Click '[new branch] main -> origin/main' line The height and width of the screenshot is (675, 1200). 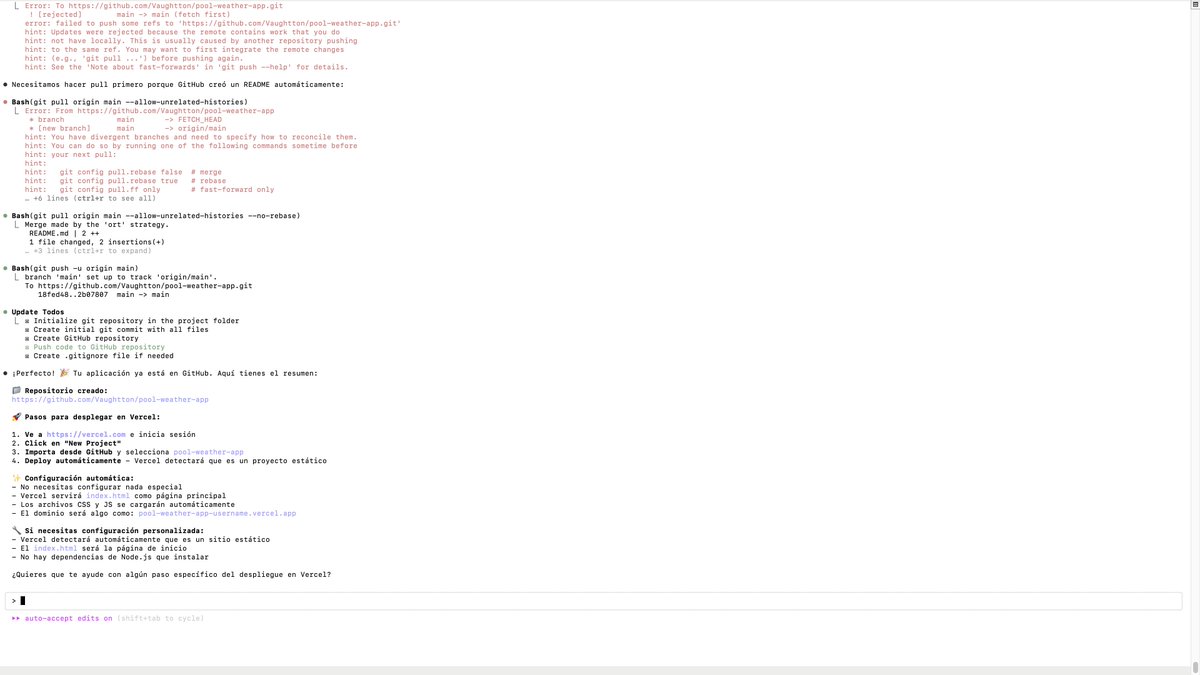point(128,128)
